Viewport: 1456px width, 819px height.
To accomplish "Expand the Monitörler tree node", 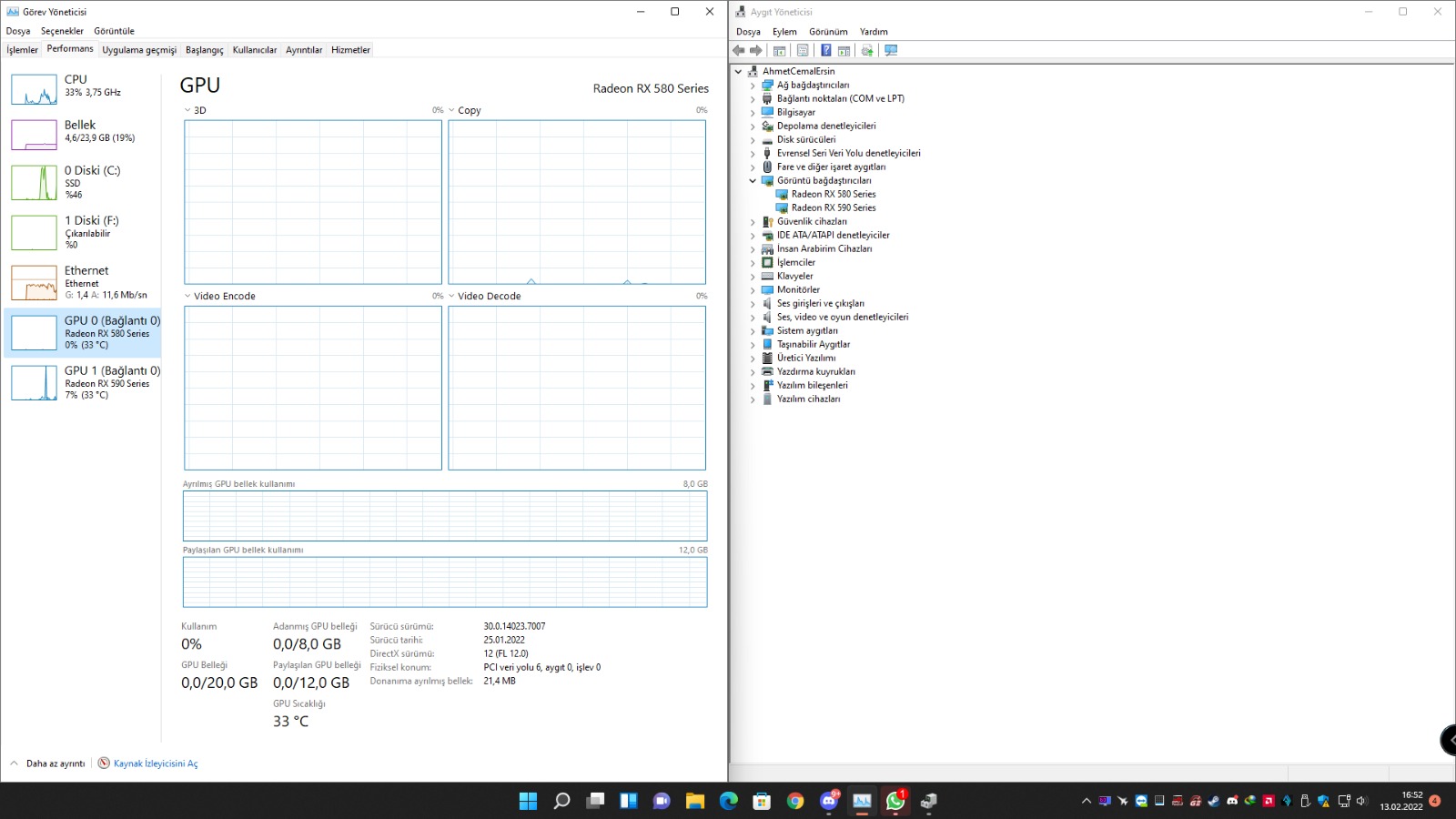I will pos(753,289).
